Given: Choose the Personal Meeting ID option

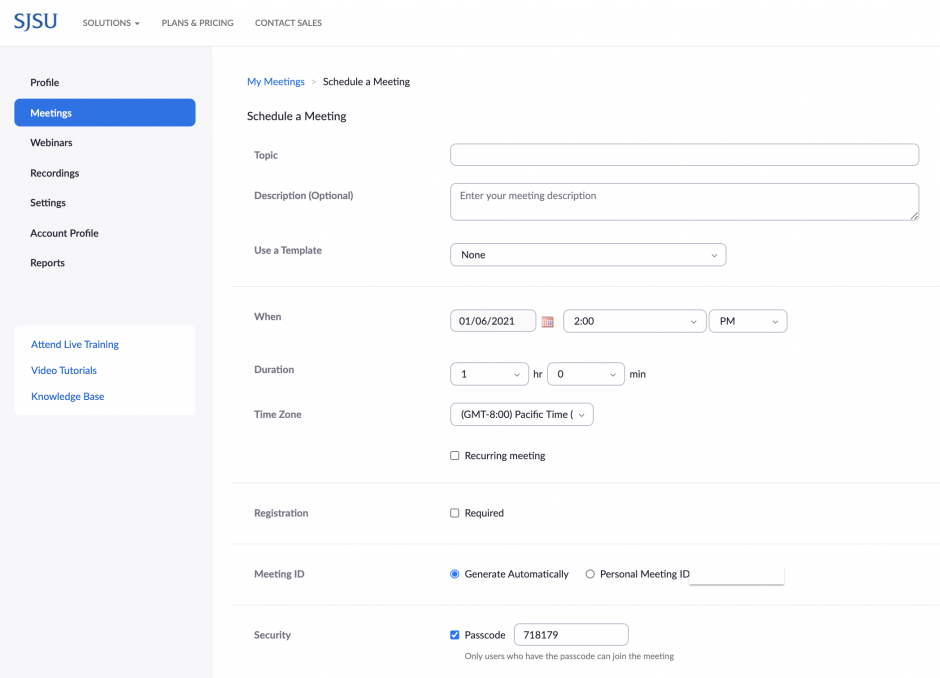Looking at the screenshot, I should coord(590,574).
